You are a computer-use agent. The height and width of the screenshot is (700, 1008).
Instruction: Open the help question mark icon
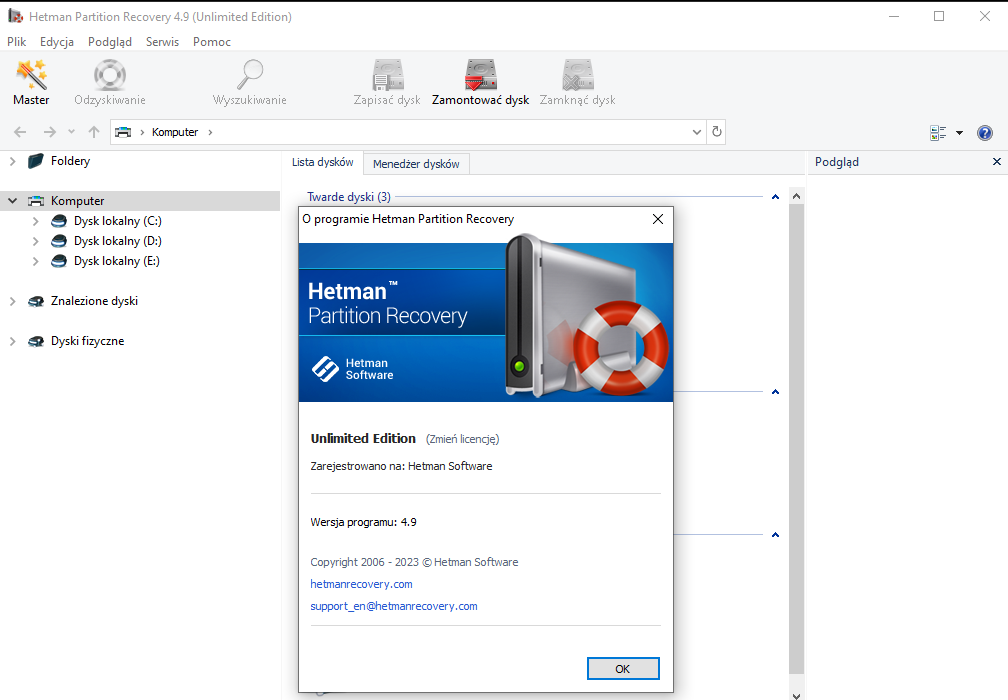coord(984,132)
